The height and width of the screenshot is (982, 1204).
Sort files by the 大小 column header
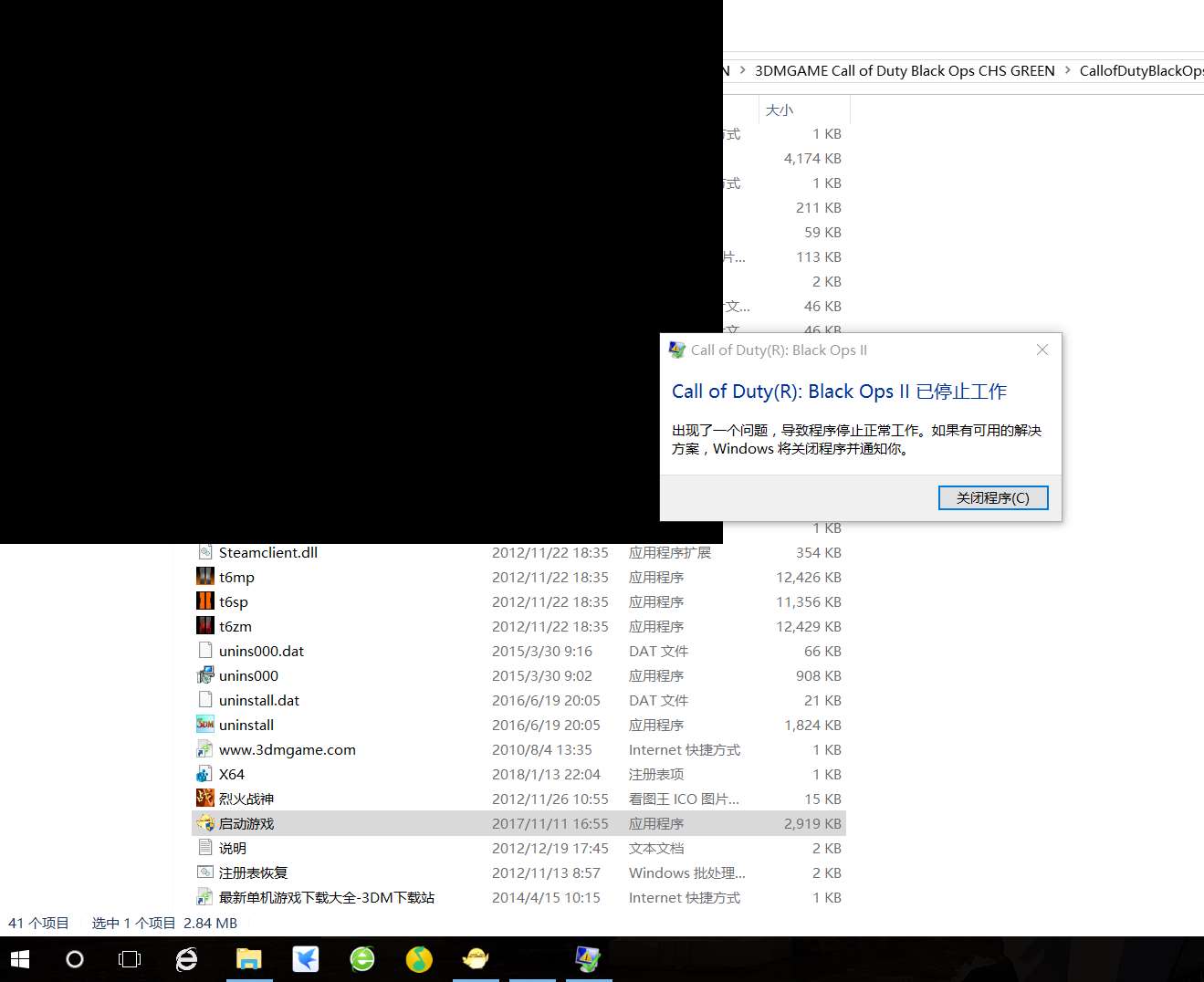point(804,110)
